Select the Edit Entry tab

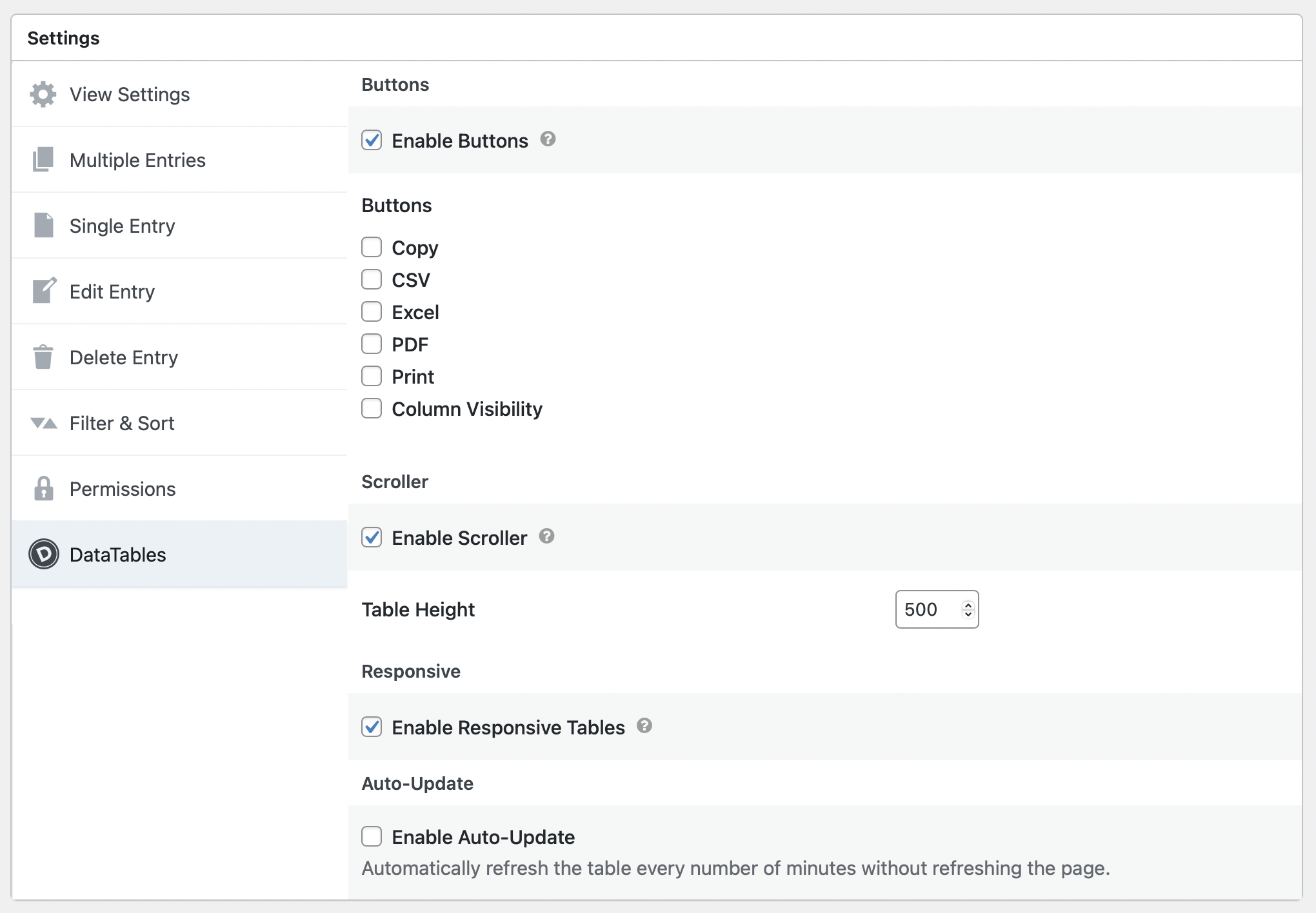[179, 291]
